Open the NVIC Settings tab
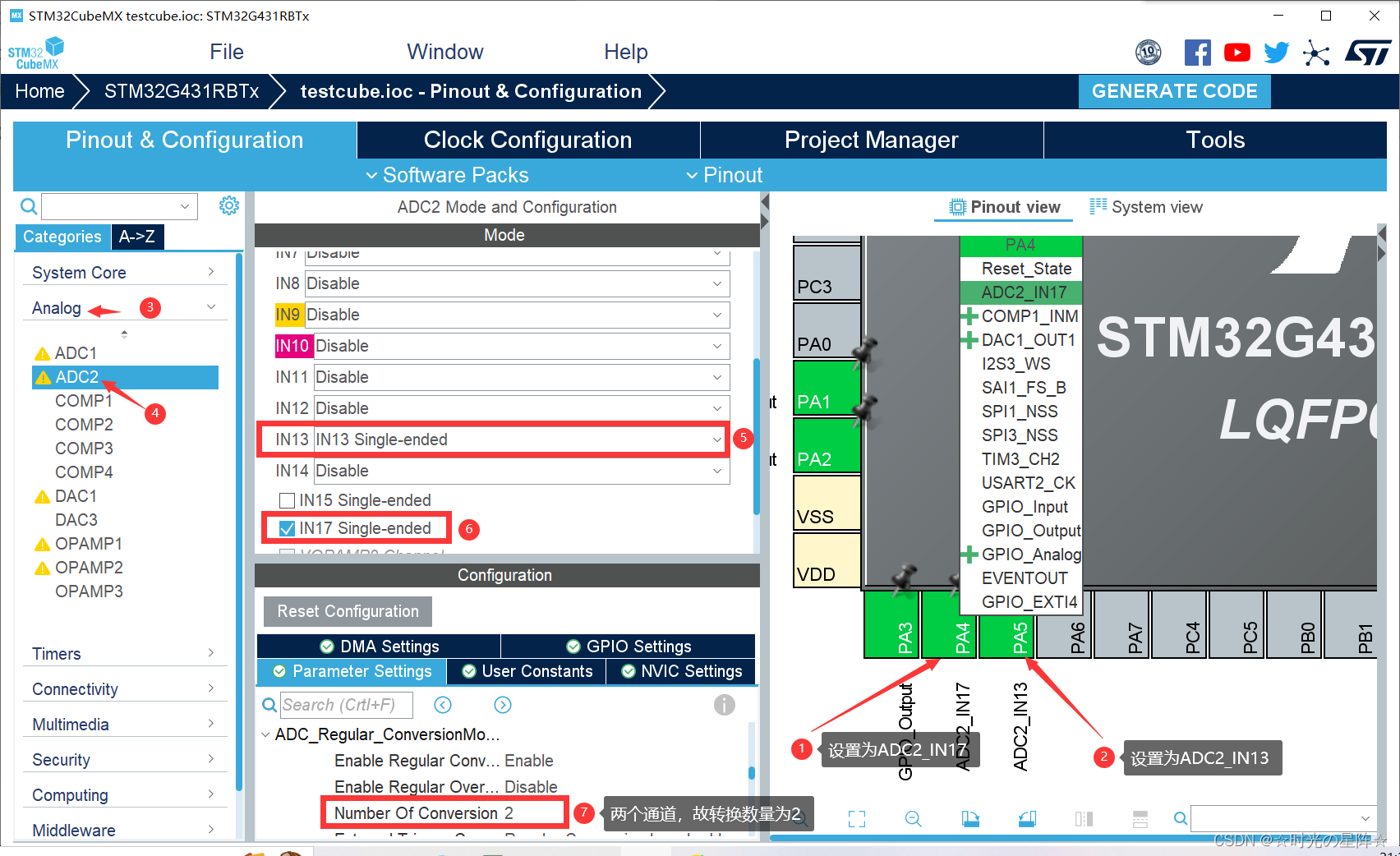 point(682,671)
